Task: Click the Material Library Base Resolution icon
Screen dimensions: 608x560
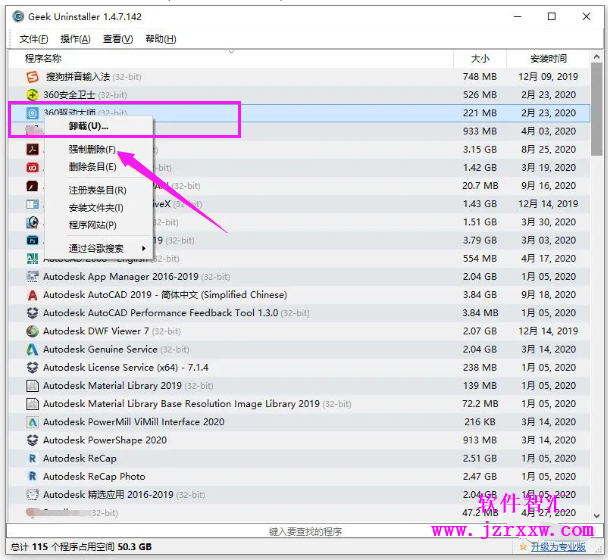Action: pyautogui.click(x=32, y=404)
